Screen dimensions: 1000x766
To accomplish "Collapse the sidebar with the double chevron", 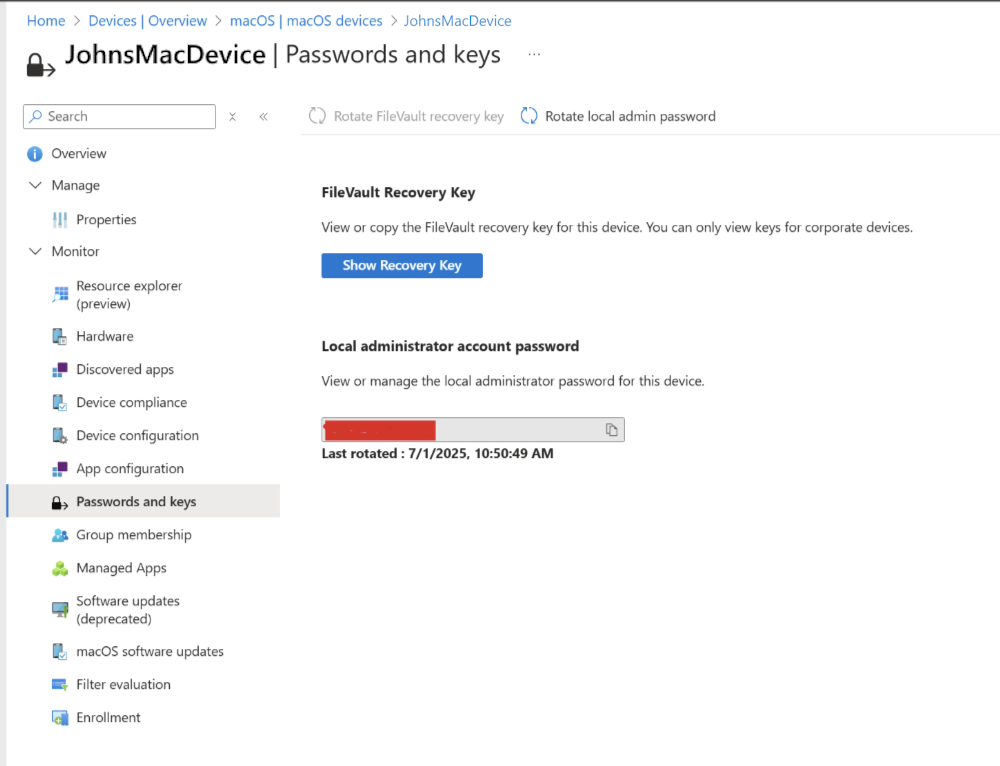I will (x=263, y=116).
